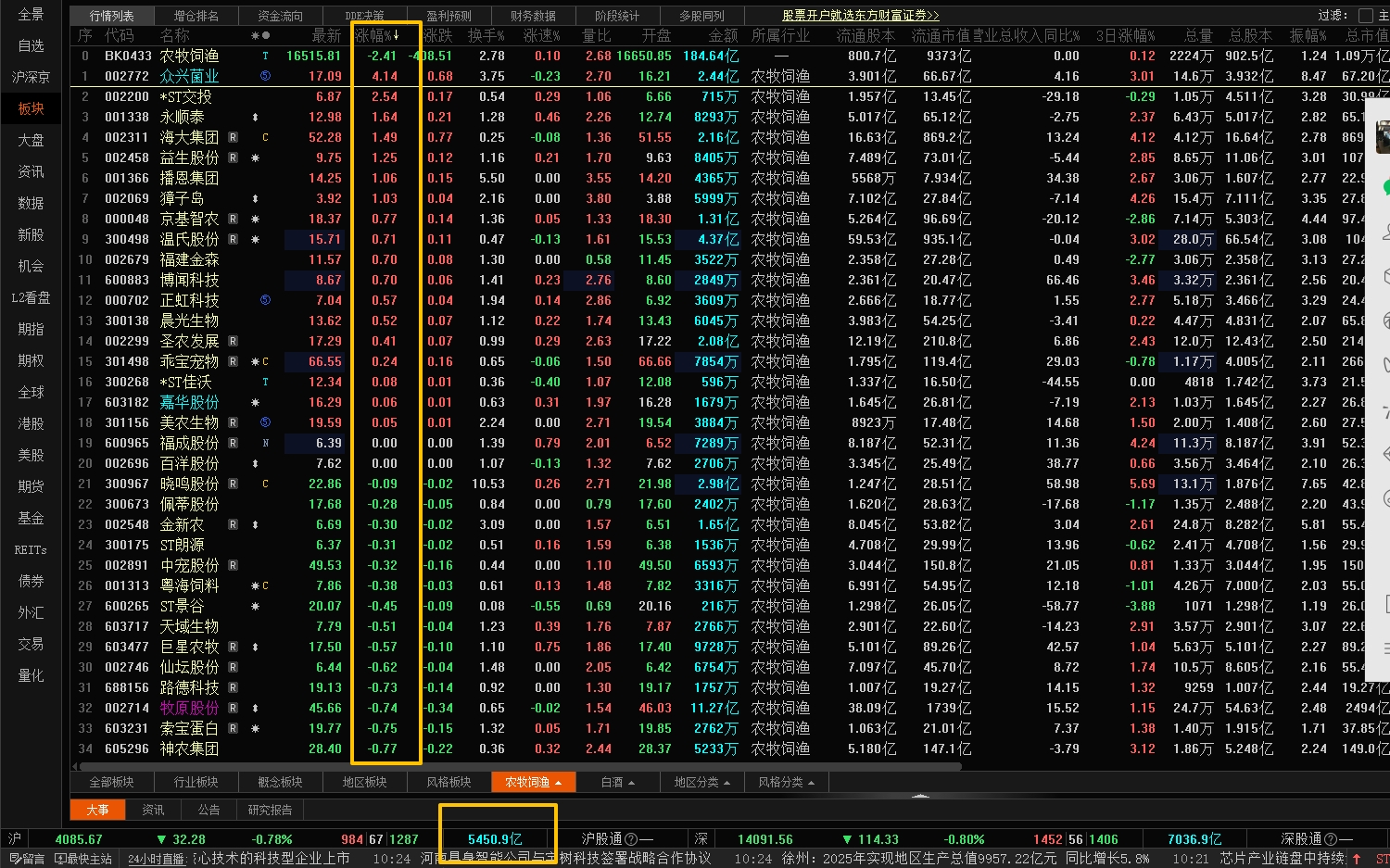Click the question mark icon next to 深股通
The width and height of the screenshot is (1390, 868).
[1332, 839]
